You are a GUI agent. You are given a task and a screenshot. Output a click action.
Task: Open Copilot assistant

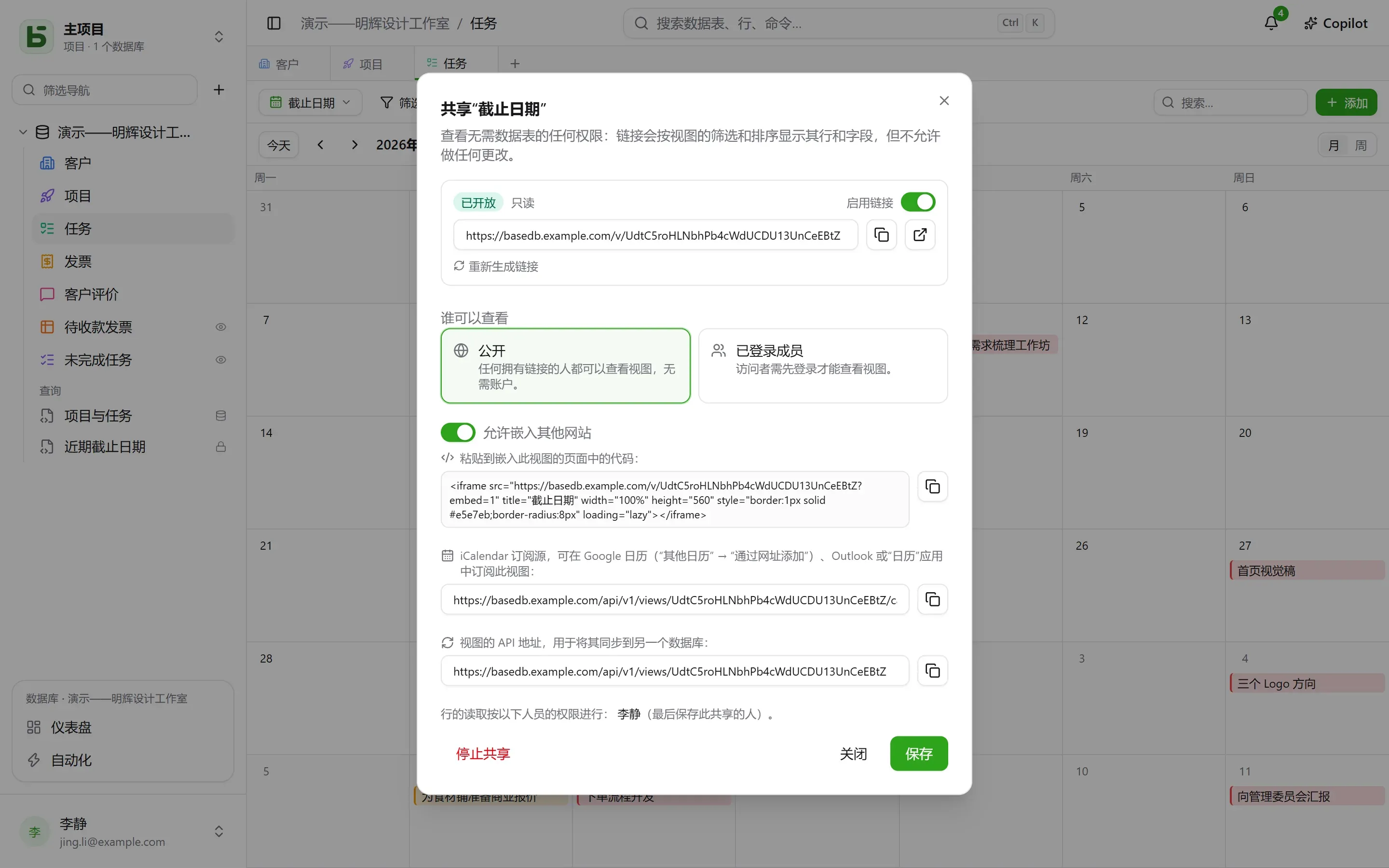[x=1335, y=24]
